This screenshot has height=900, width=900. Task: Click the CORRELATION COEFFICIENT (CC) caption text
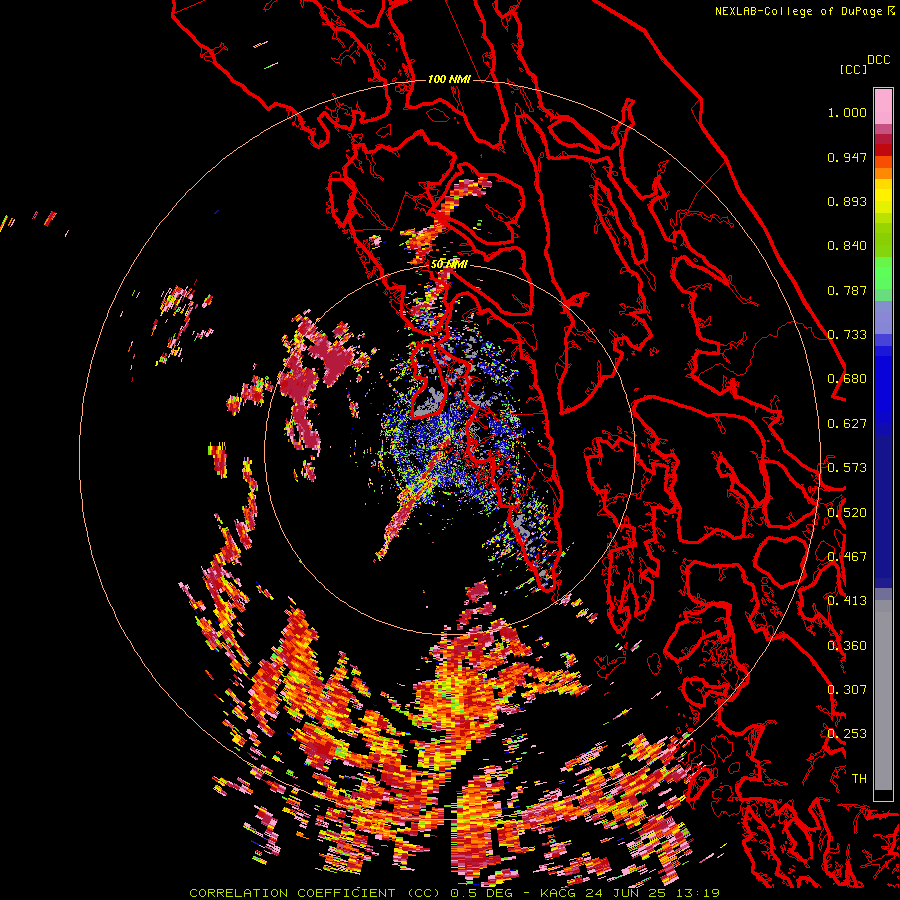[315, 893]
